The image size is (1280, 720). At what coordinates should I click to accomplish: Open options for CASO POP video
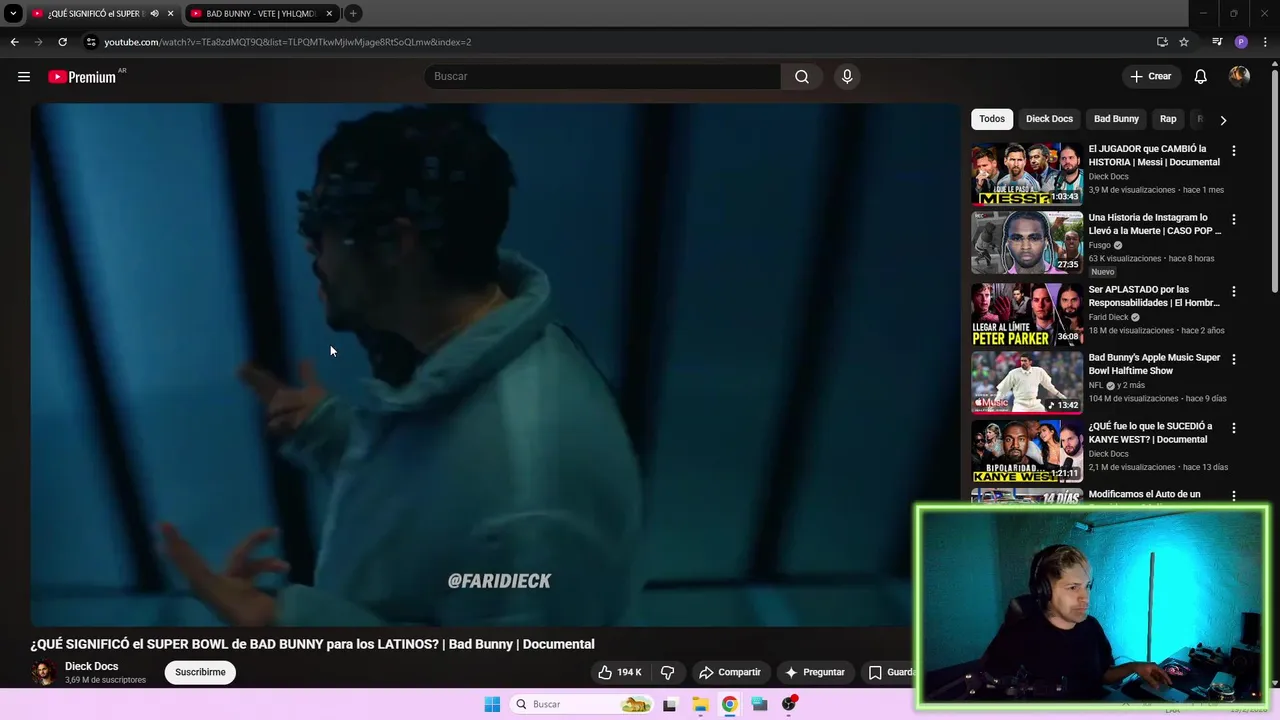point(1233,219)
